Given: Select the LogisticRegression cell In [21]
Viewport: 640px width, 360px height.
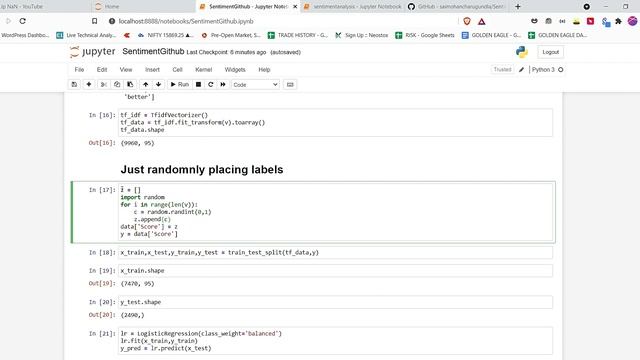Looking at the screenshot, I should (x=336, y=341).
